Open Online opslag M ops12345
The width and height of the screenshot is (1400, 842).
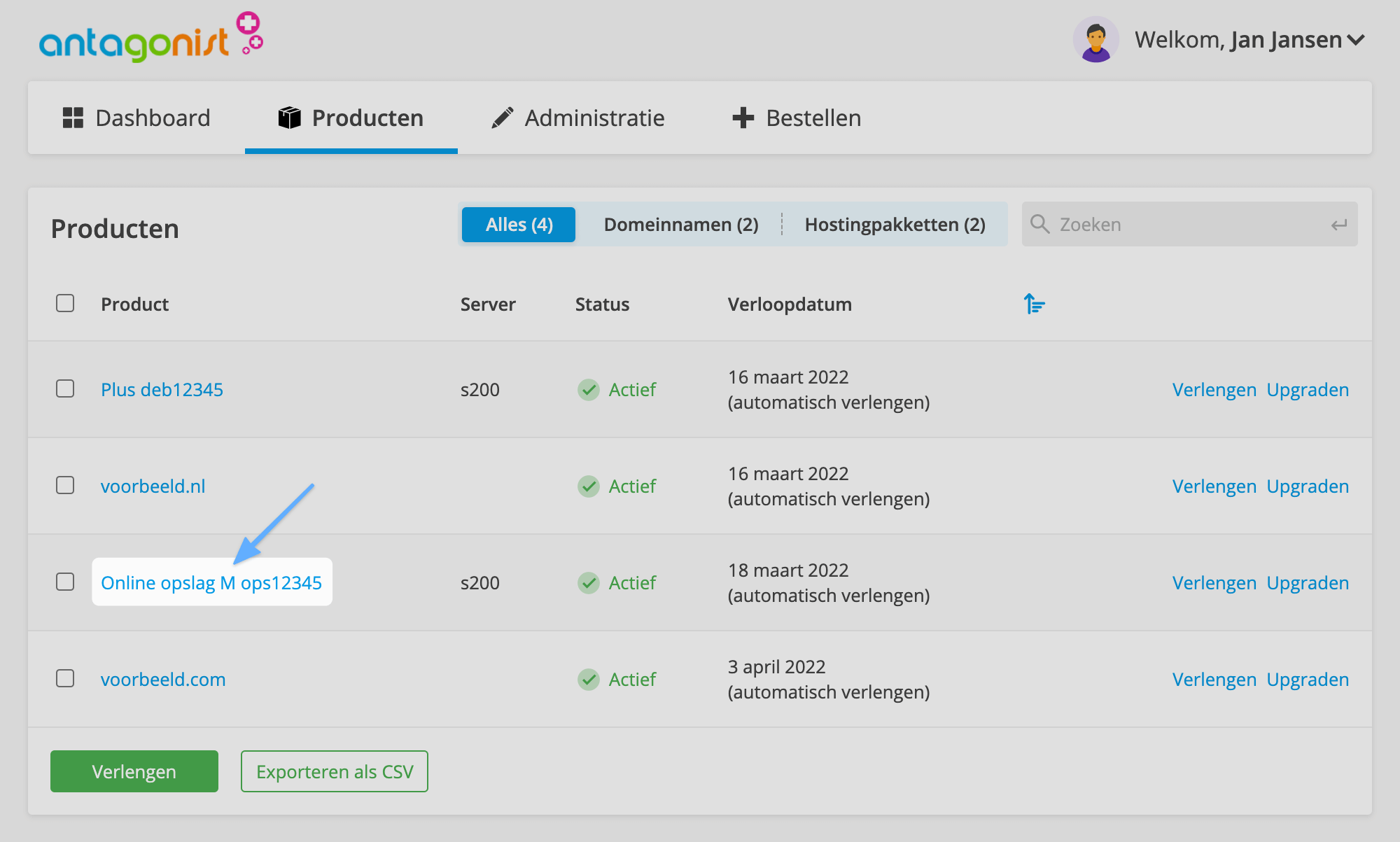tap(211, 582)
